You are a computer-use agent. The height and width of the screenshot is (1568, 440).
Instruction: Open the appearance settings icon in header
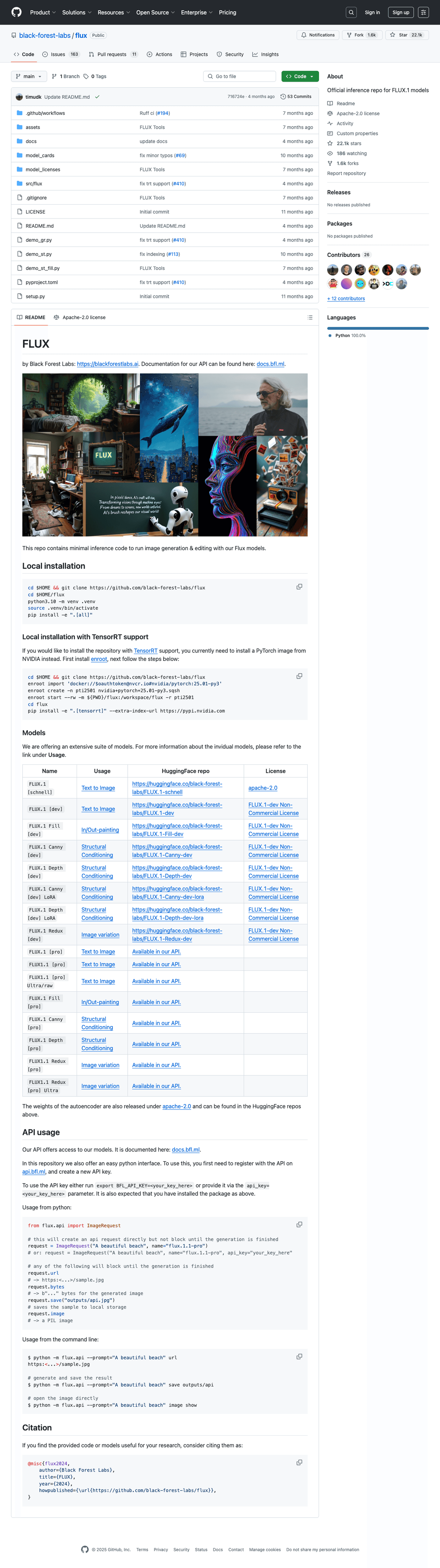coord(423,12)
